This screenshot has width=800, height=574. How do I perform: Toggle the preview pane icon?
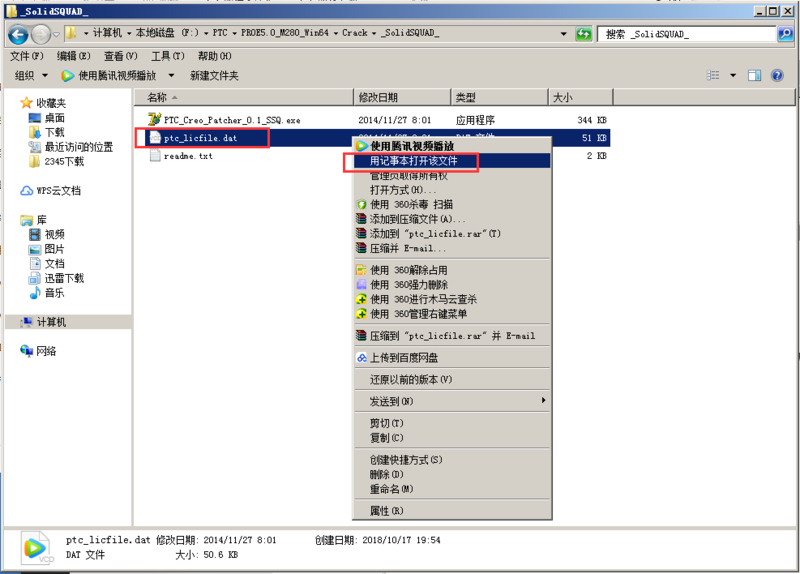pos(754,76)
